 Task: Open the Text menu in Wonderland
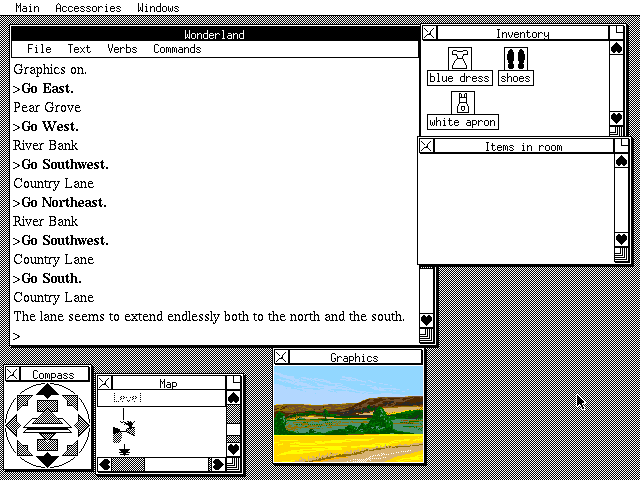coord(79,49)
